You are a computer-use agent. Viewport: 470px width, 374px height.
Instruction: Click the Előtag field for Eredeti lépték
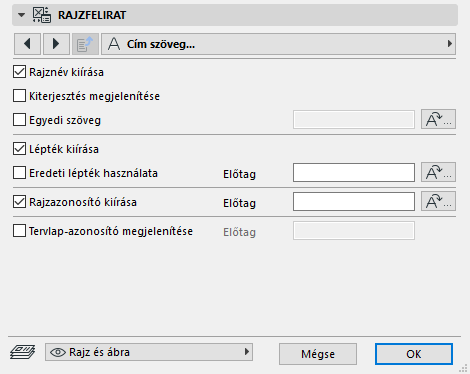pos(354,172)
